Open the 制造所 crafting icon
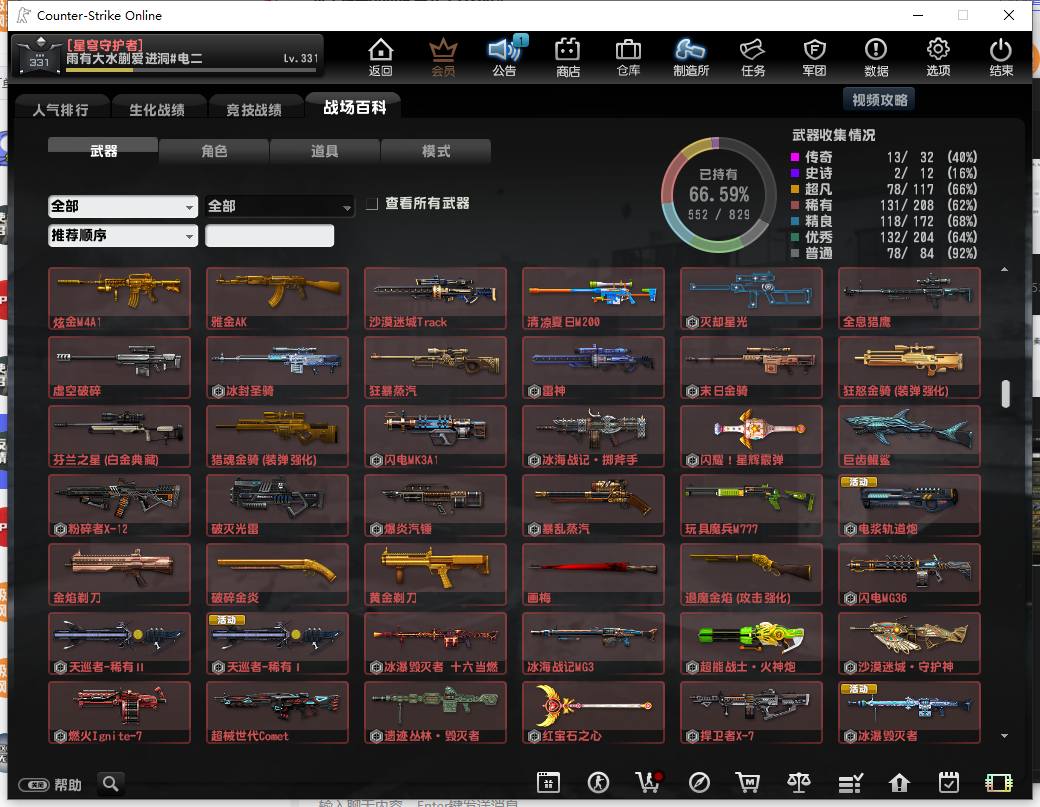This screenshot has width=1040, height=807. click(690, 56)
